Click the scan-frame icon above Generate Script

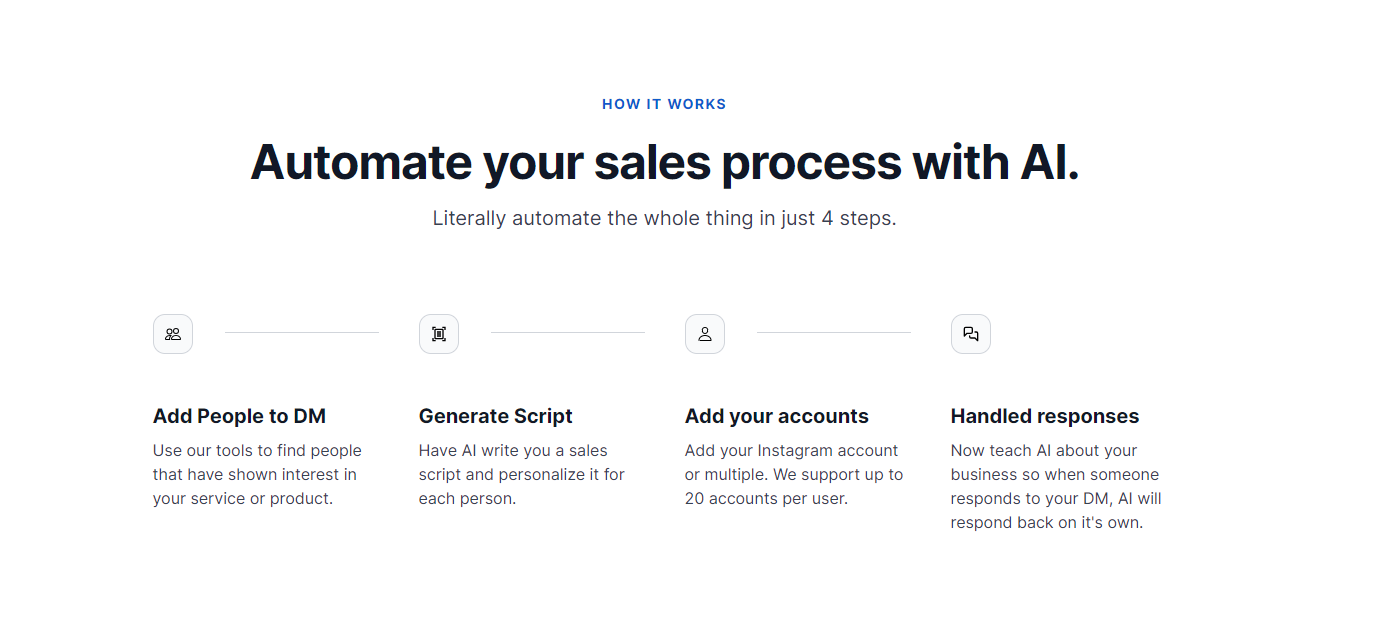pyautogui.click(x=439, y=334)
